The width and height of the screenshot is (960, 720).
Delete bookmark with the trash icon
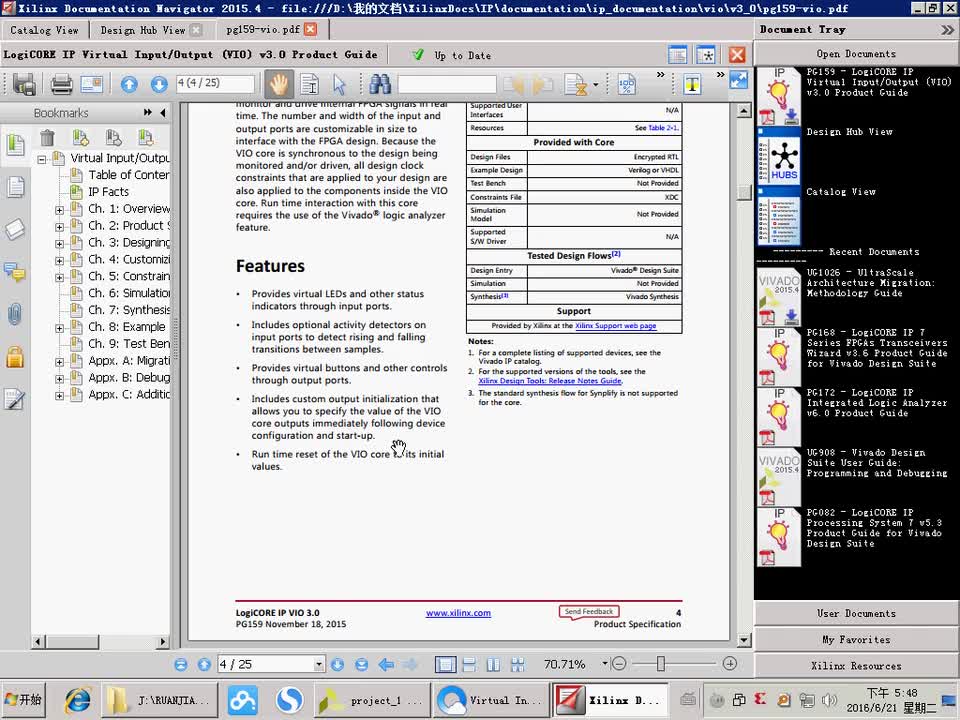47,138
